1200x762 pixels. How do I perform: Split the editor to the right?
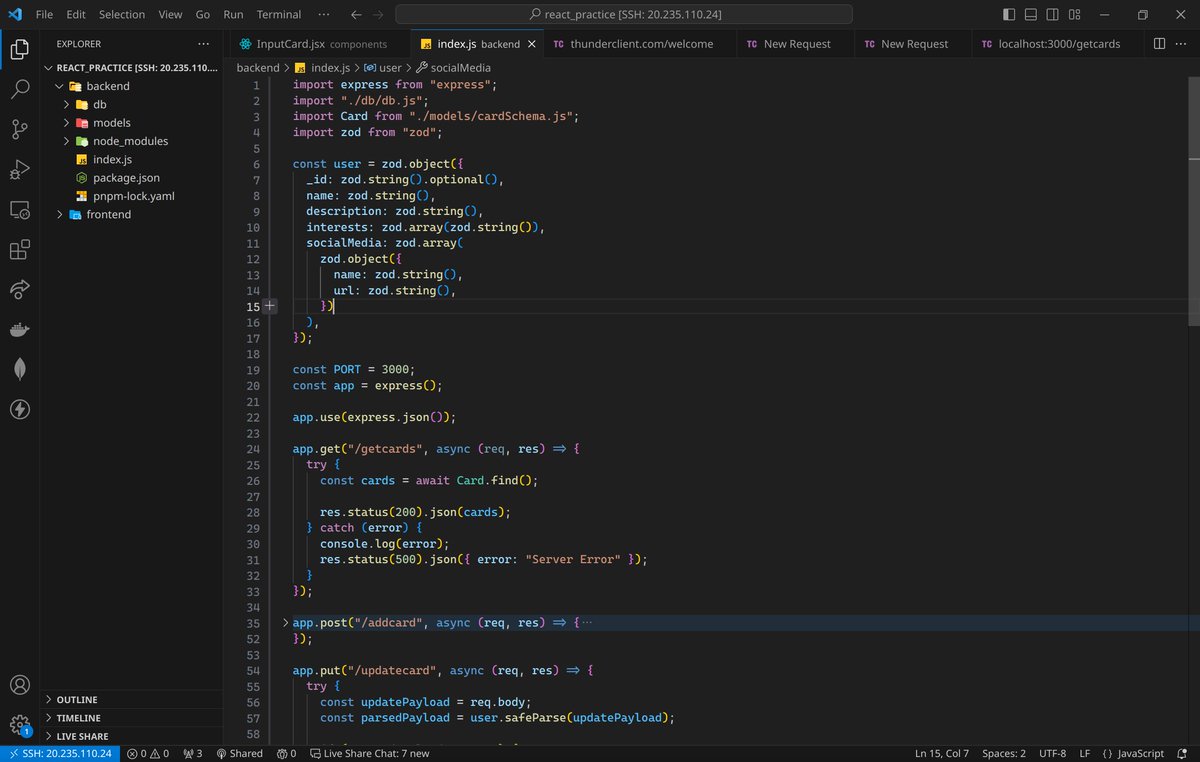tap(1159, 44)
